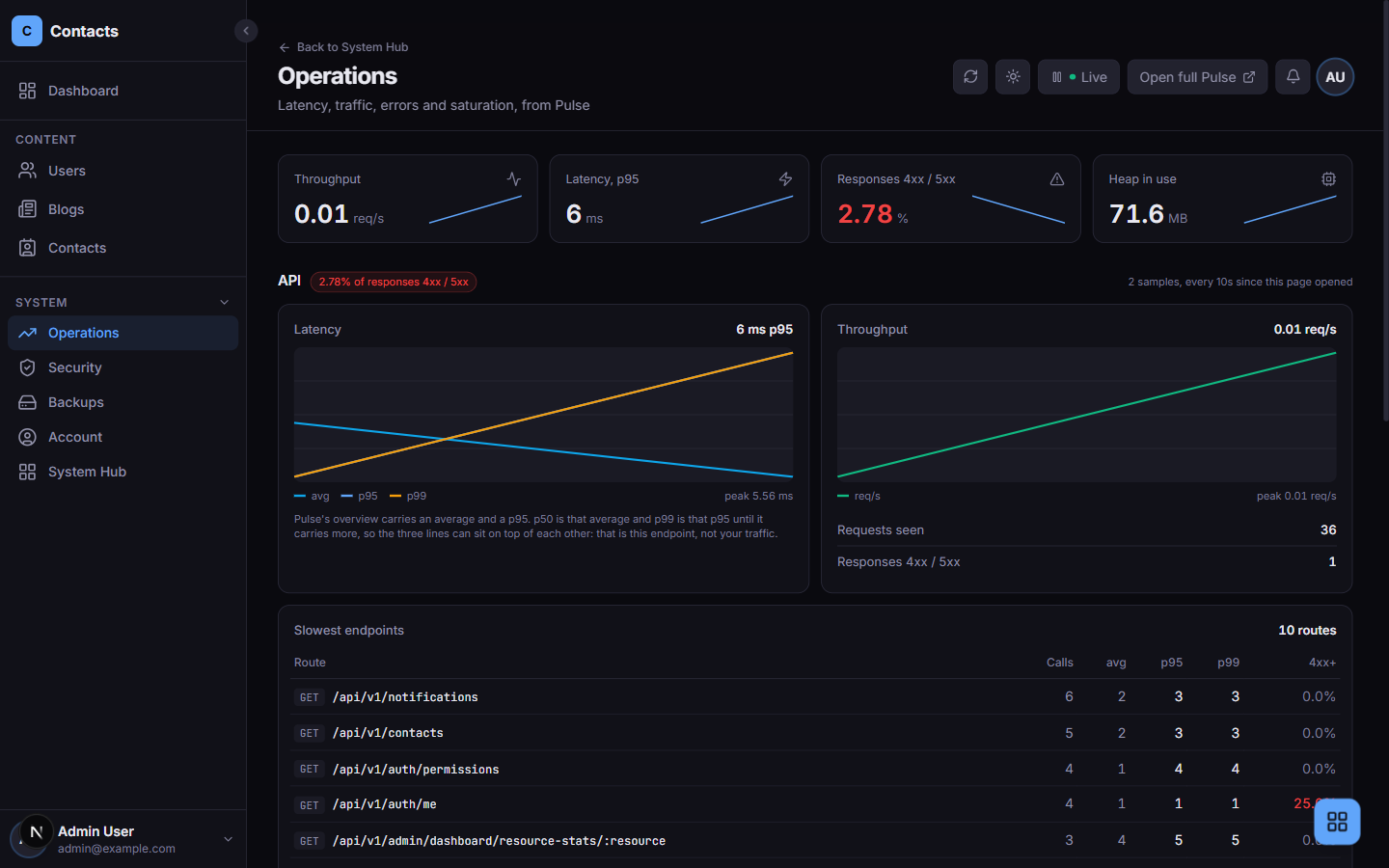Collapse the SYSTEM section chevron
Viewport: 1389px width, 868px height.
click(x=225, y=303)
